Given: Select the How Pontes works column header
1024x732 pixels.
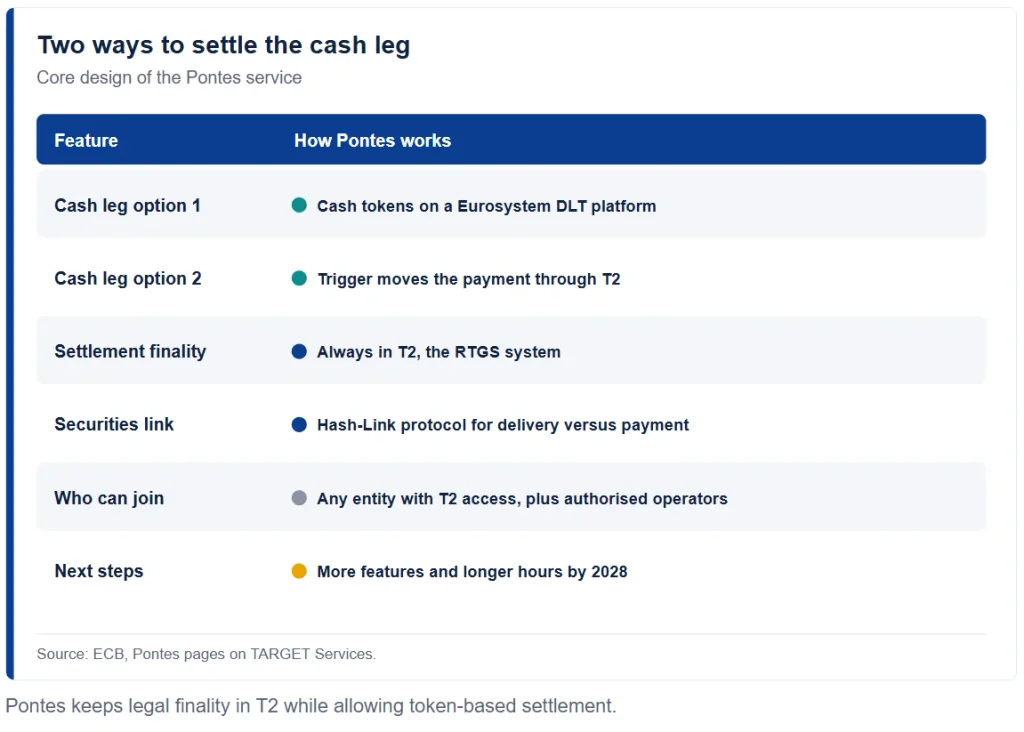Looking at the screenshot, I should point(372,140).
